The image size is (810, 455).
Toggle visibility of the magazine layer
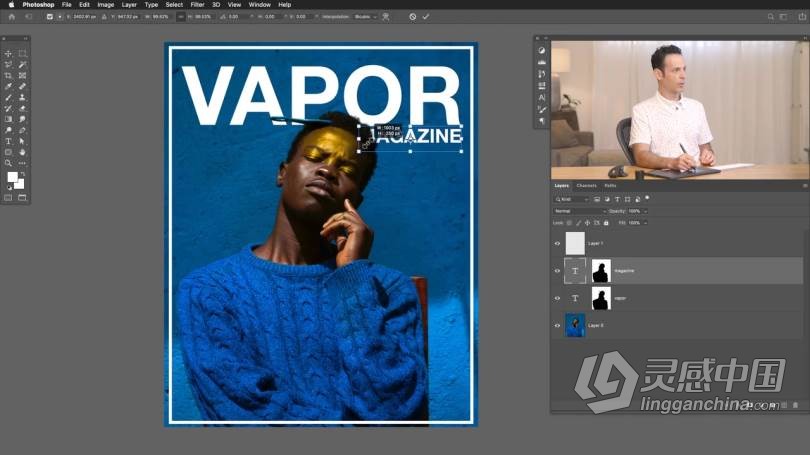click(x=558, y=270)
